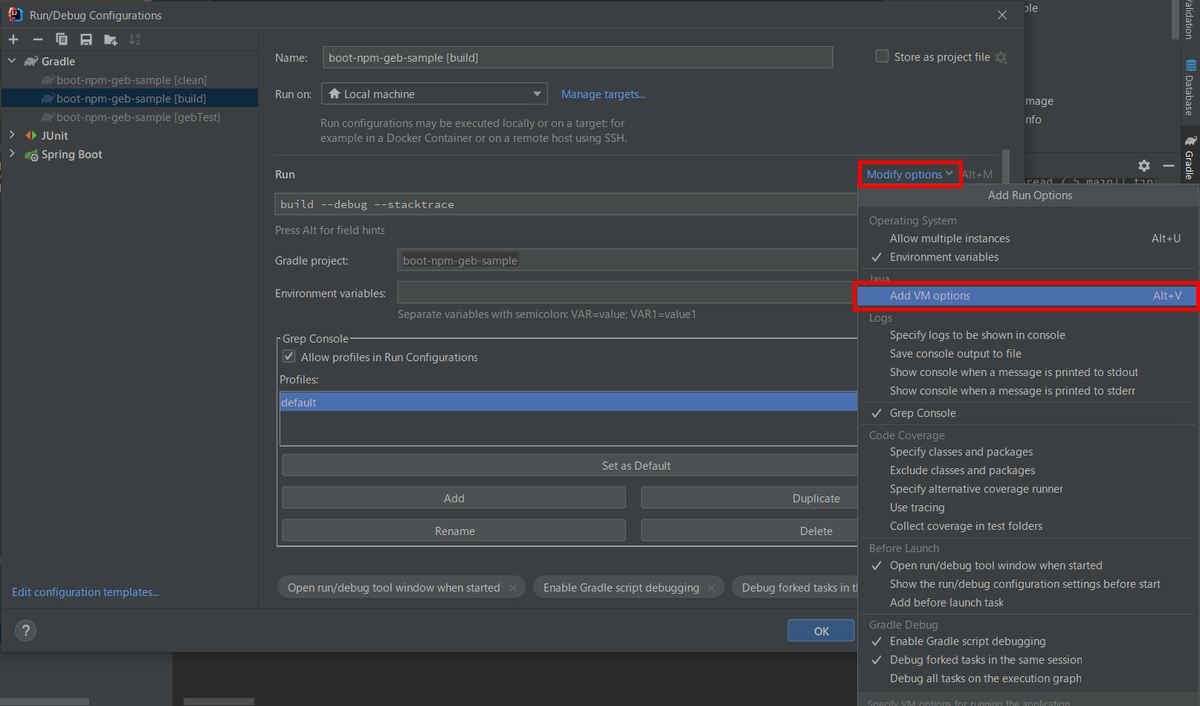Remove the 'Enable Gradle script debugging' chip
This screenshot has width=1200, height=706.
click(712, 588)
